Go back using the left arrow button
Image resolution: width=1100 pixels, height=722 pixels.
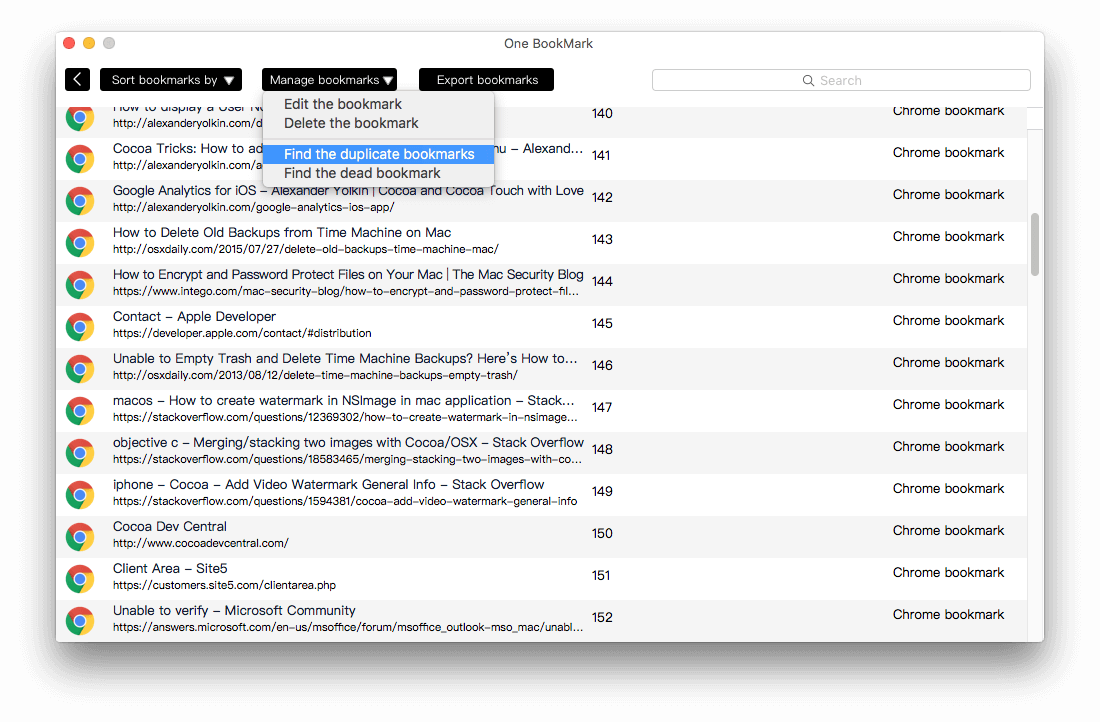pos(77,79)
